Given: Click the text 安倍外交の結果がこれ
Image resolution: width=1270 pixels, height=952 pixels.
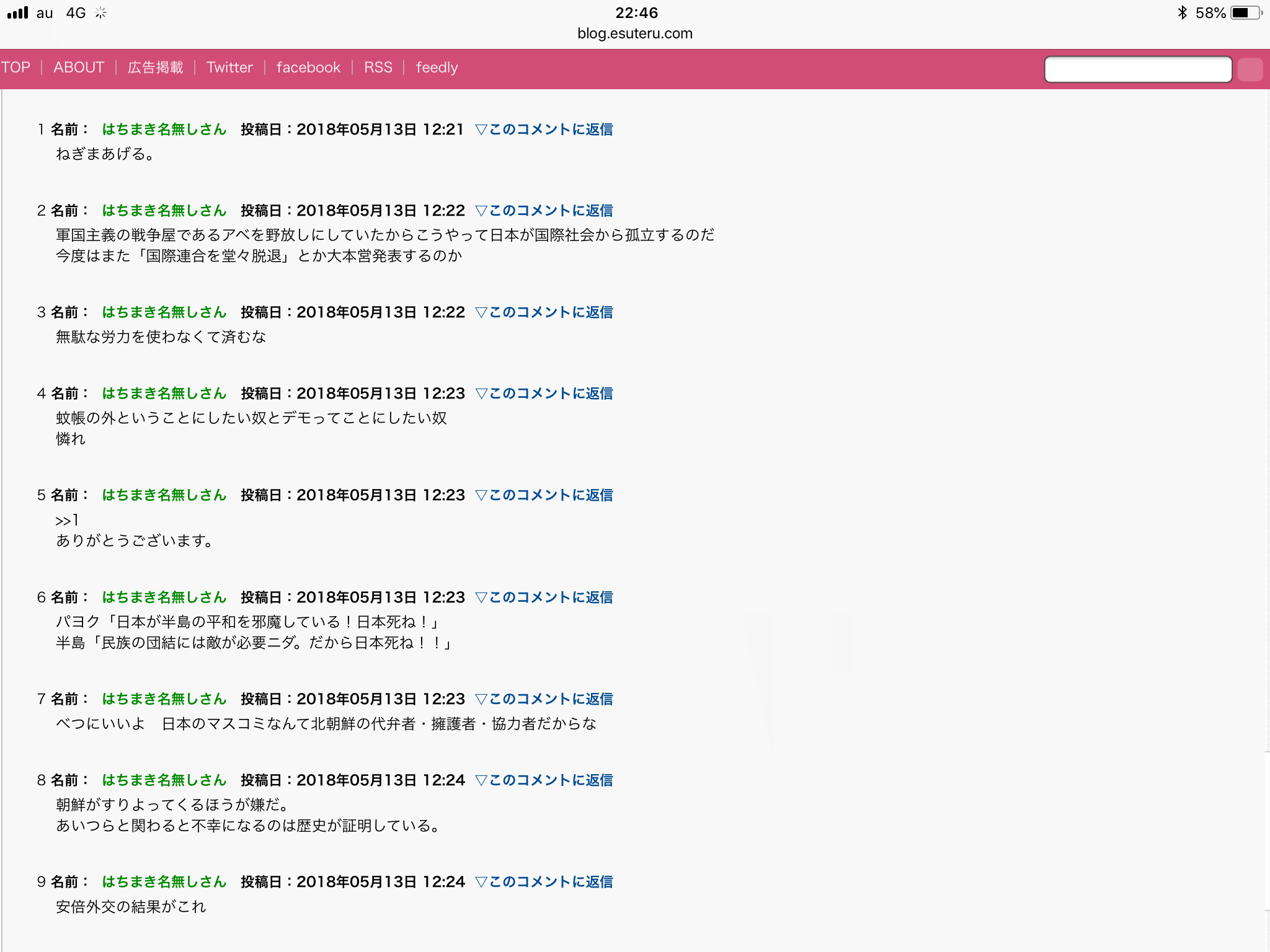Looking at the screenshot, I should point(131,907).
